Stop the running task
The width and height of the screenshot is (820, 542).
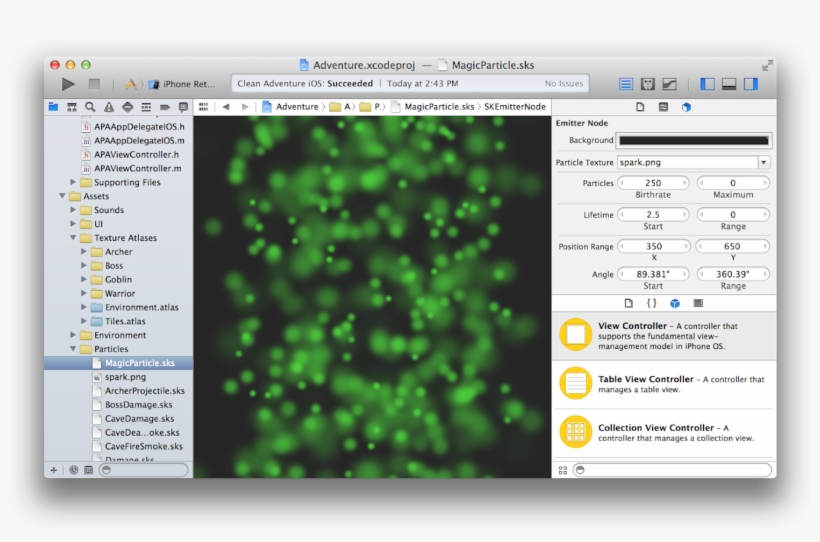[94, 84]
